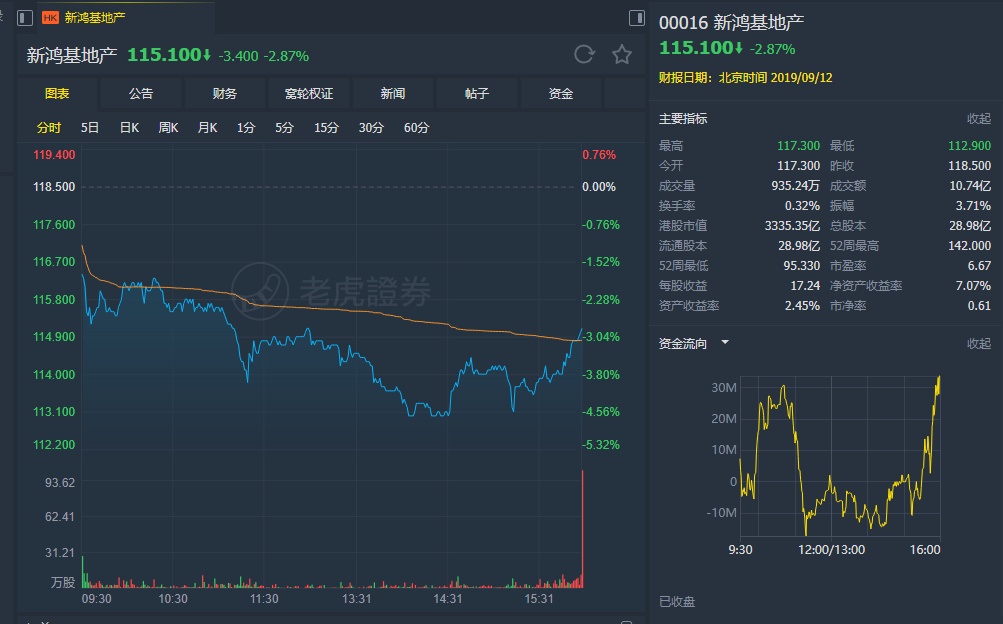Click the orange HK market badge
The height and width of the screenshot is (624, 1003).
(x=50, y=18)
